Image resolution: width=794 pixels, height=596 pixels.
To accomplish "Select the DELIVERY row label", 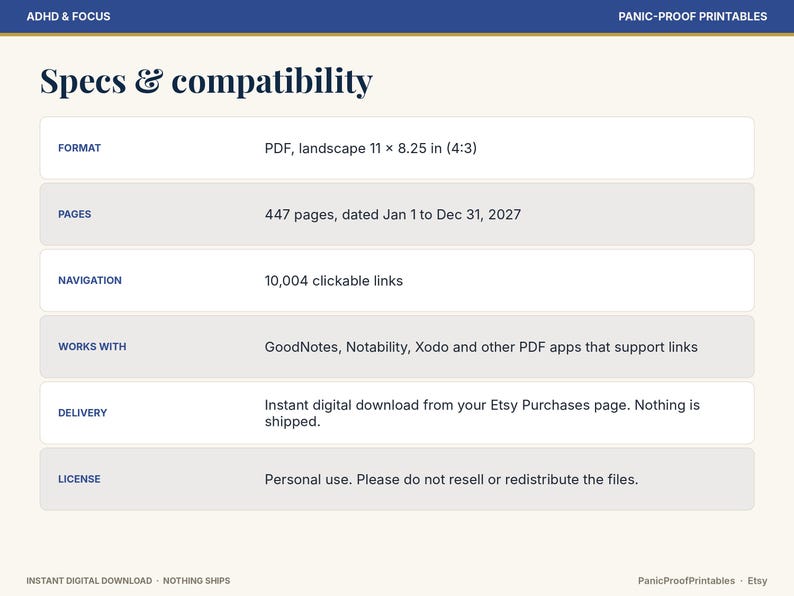I will click(x=83, y=413).
